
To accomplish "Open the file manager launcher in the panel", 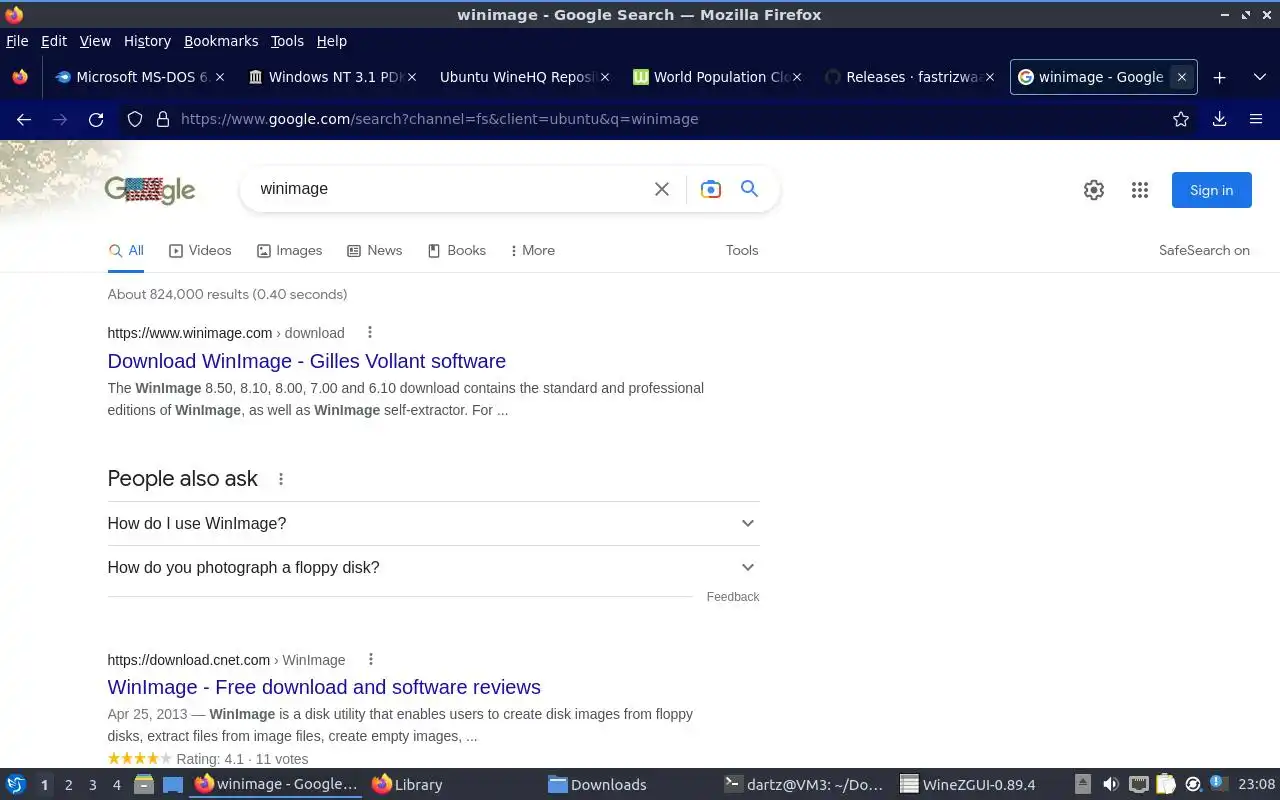I will coord(144,784).
